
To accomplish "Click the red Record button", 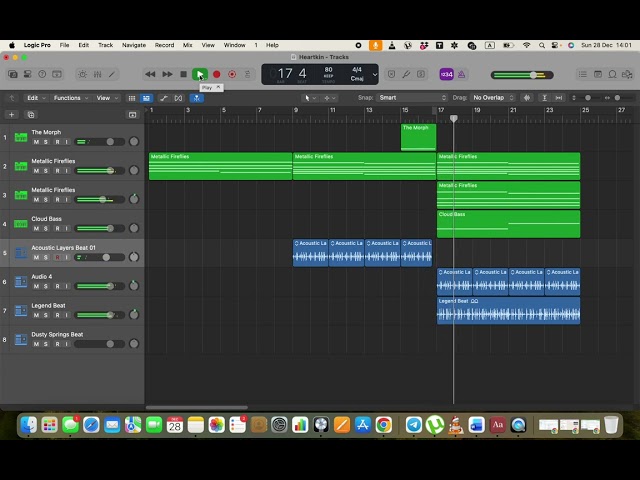I will coord(217,74).
